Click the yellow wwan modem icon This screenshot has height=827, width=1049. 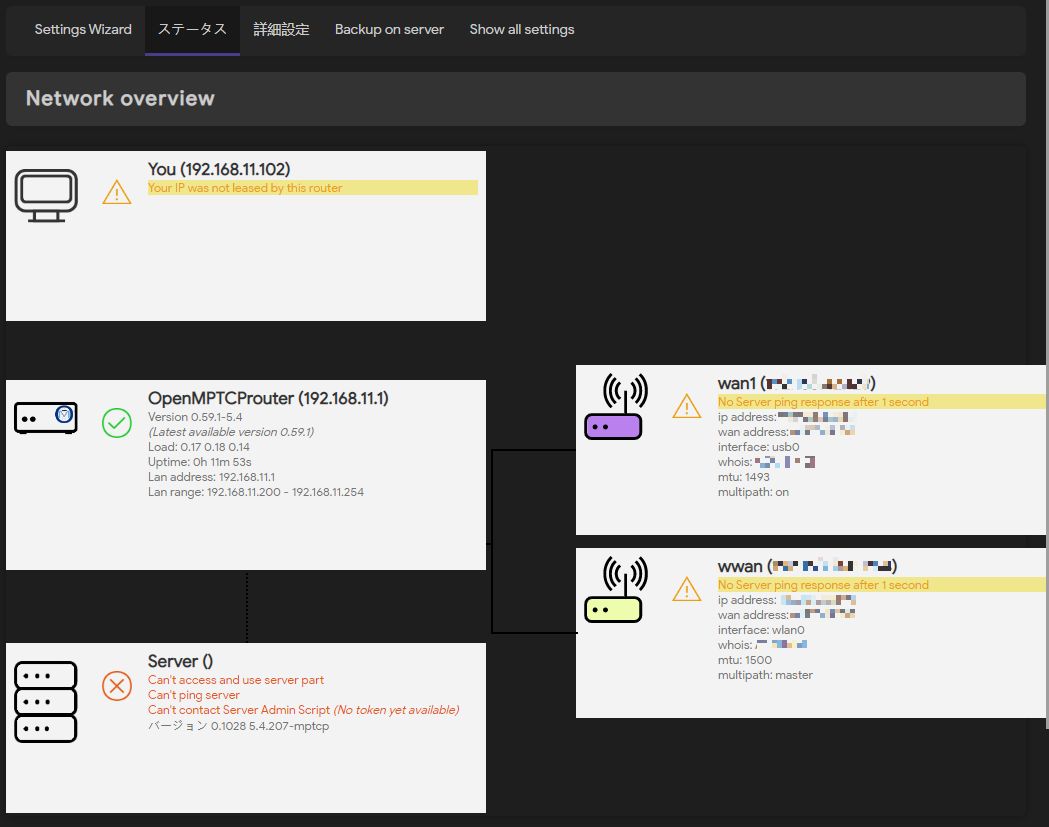pos(616,589)
